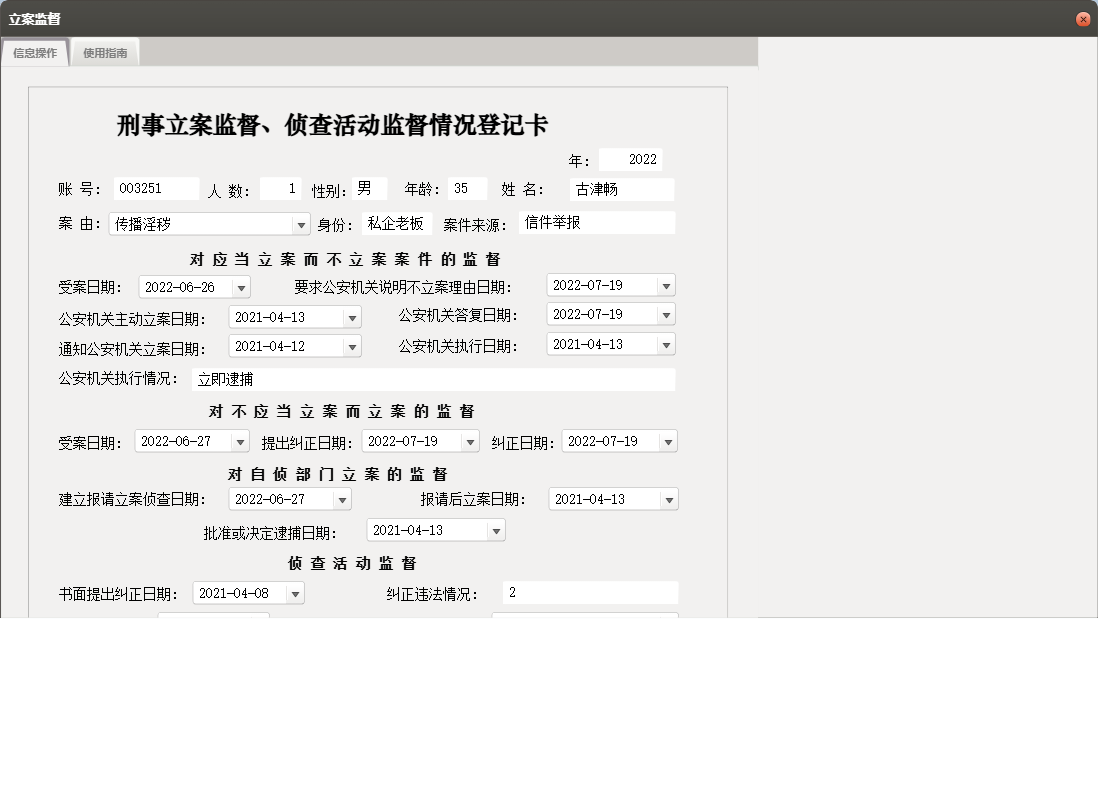
Task: Expand 公安机关答复日期 date dropdown
Action: [666, 315]
